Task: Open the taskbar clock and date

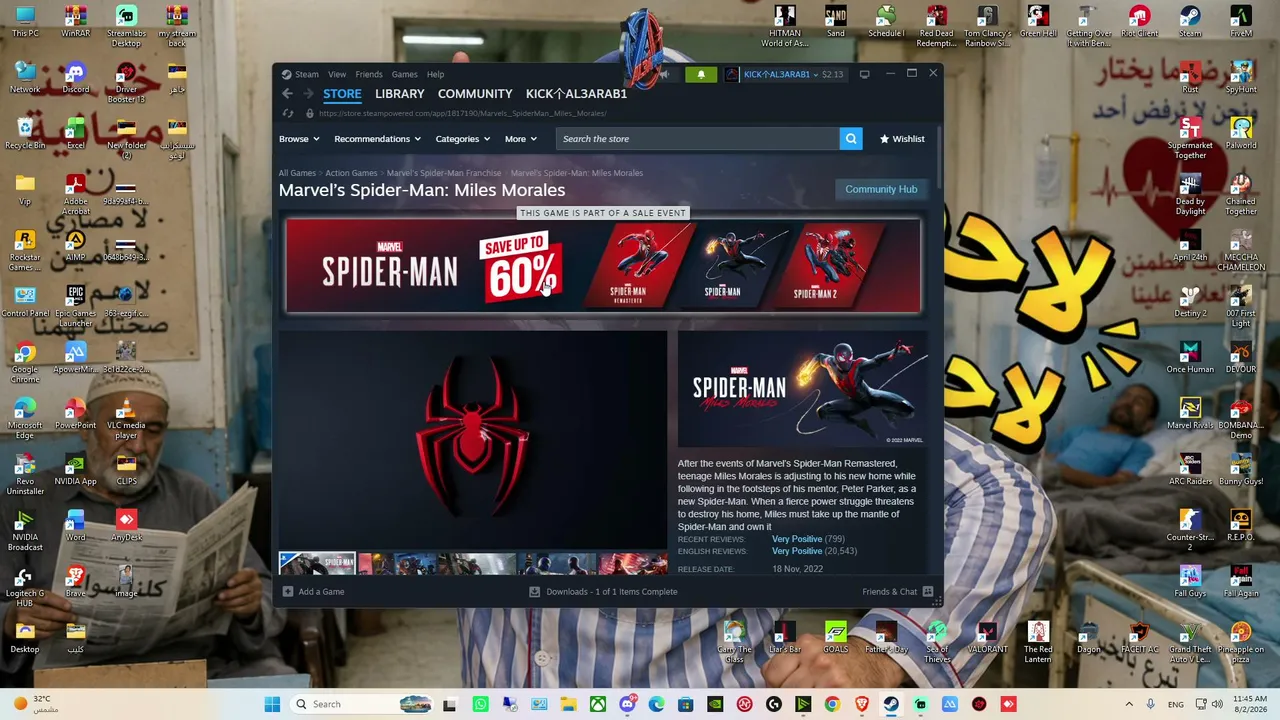Action: pos(1249,704)
